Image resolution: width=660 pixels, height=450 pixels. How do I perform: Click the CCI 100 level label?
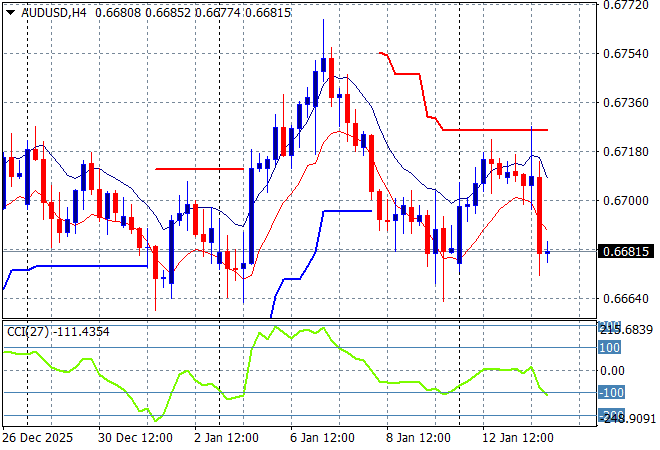(610, 347)
